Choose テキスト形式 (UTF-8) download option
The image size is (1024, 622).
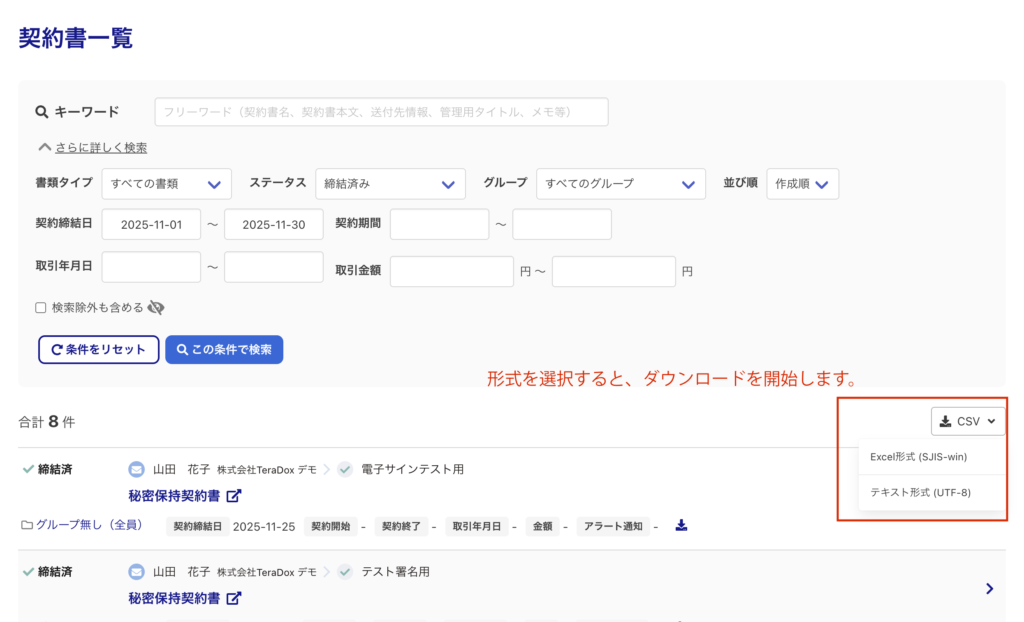920,492
